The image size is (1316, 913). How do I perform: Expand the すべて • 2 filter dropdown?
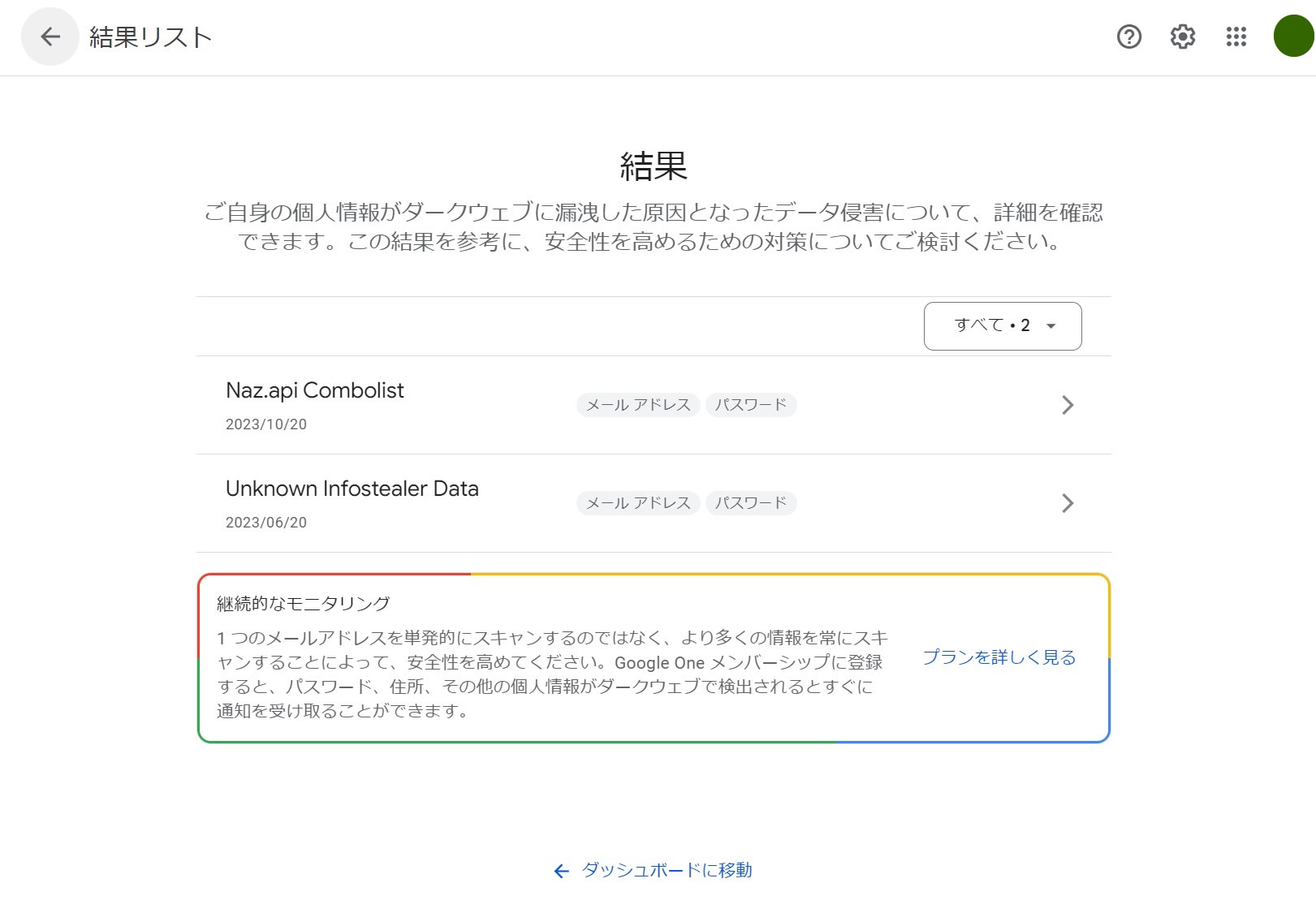(1002, 326)
